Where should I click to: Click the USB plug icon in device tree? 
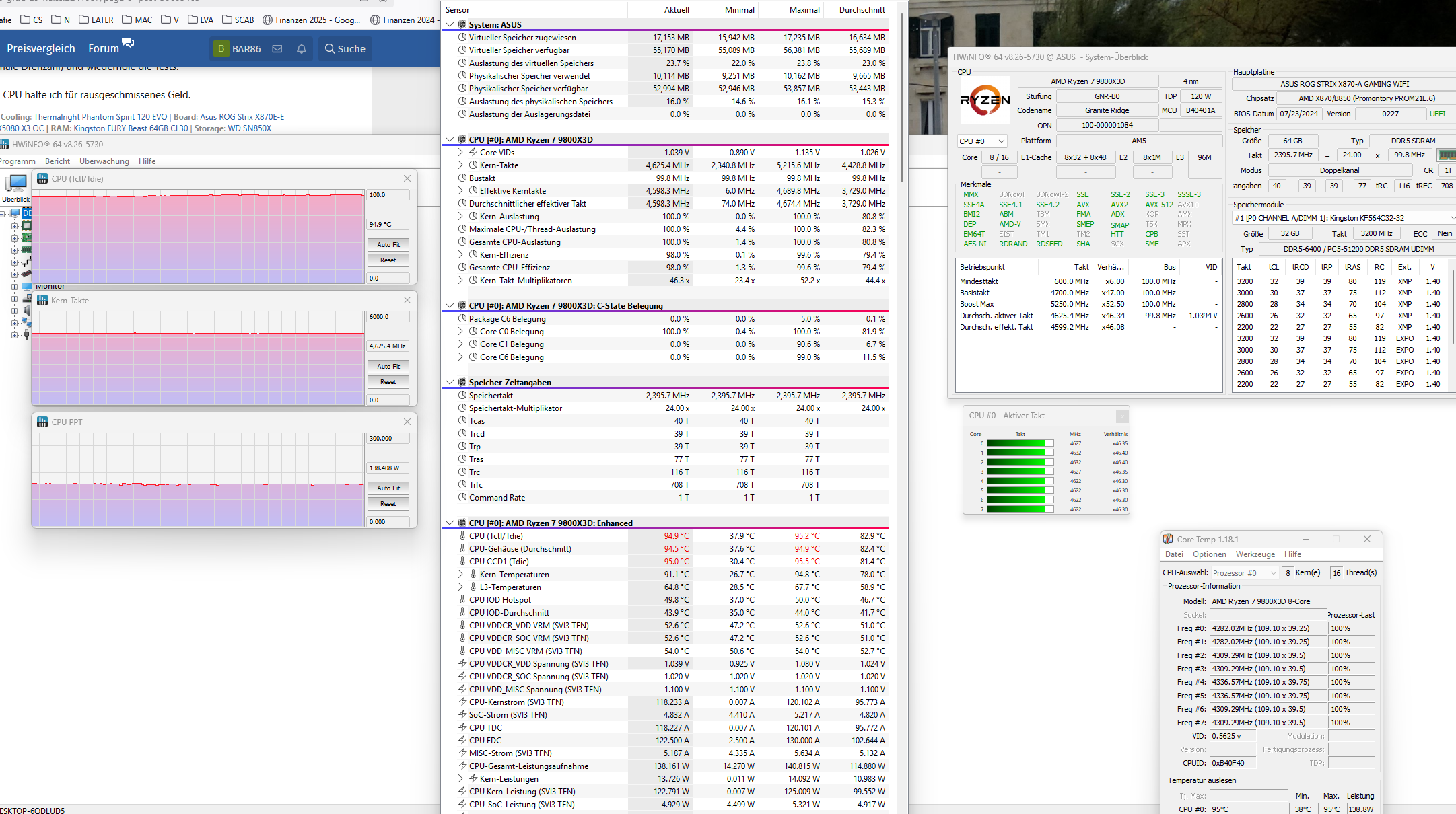tap(27, 334)
